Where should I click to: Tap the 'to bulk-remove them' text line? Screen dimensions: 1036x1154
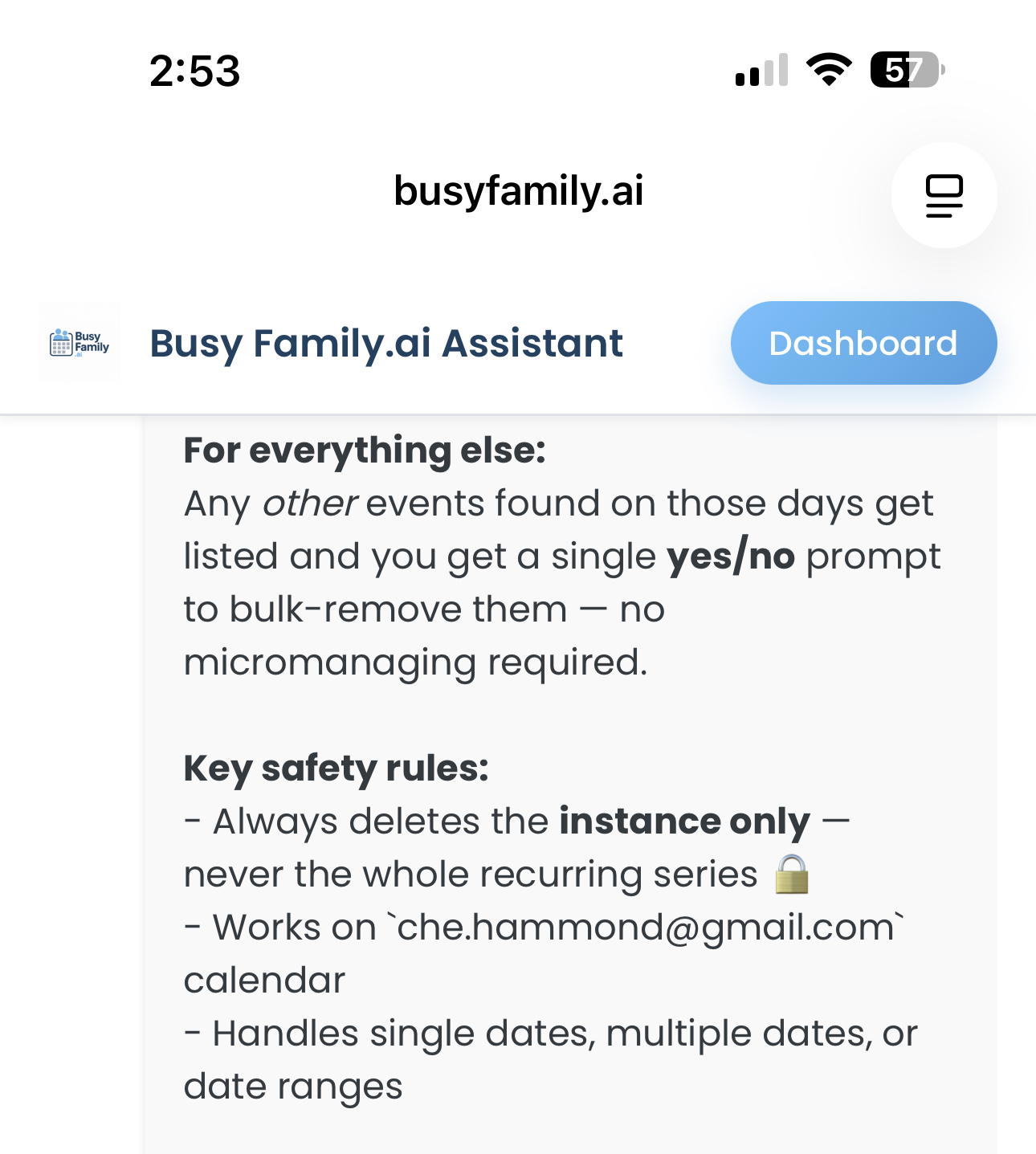point(424,610)
